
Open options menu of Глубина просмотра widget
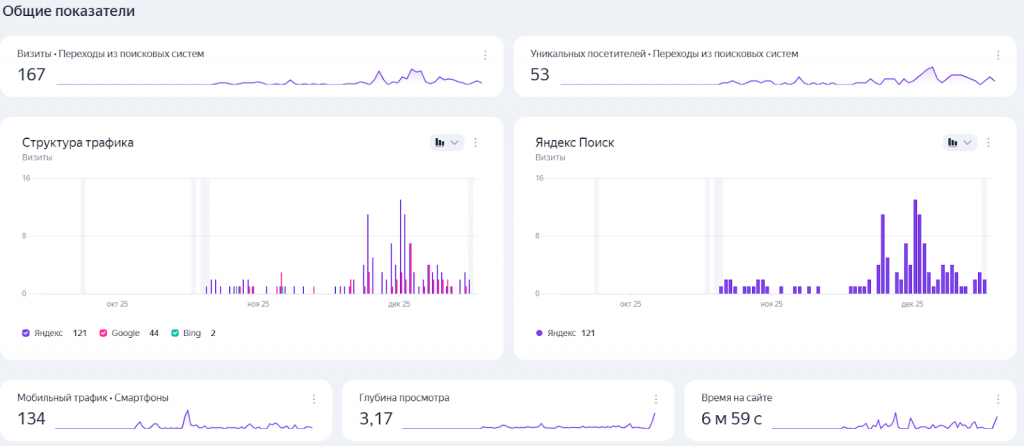pos(656,399)
